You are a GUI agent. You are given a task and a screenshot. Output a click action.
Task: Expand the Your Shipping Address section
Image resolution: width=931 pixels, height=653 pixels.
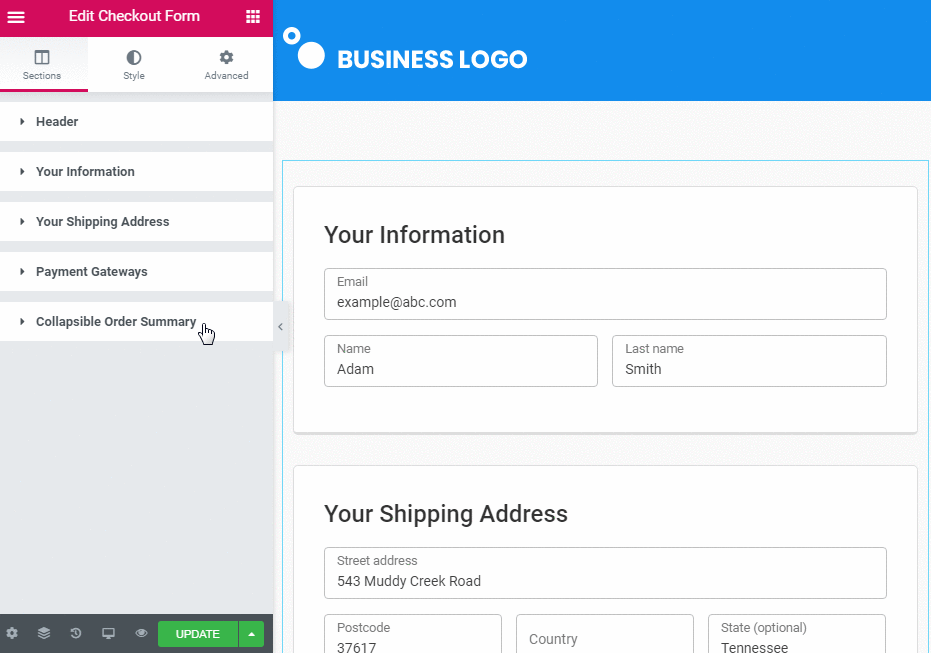[x=137, y=221]
